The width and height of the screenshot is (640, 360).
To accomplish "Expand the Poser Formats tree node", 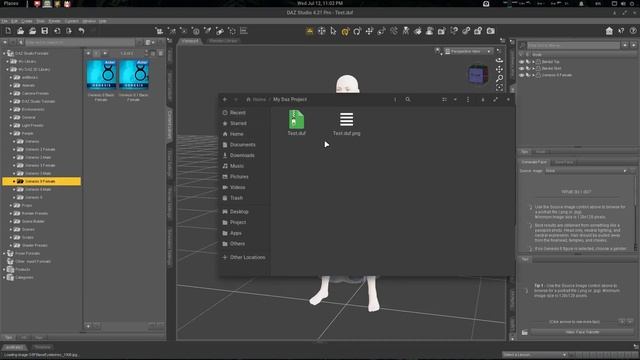I will point(4,253).
